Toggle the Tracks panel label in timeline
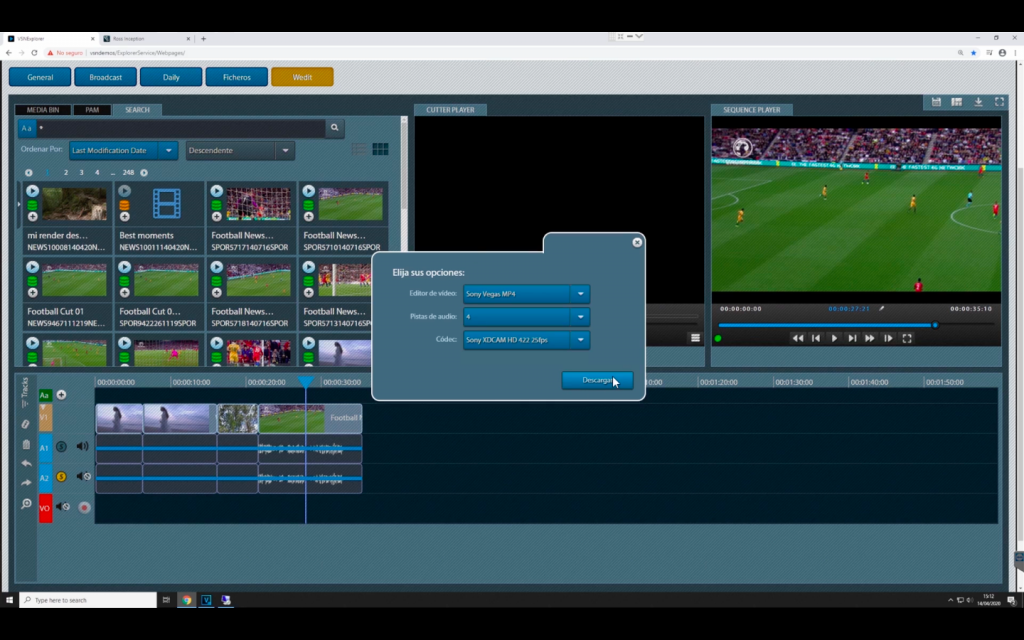The width and height of the screenshot is (1024, 640). tap(25, 392)
